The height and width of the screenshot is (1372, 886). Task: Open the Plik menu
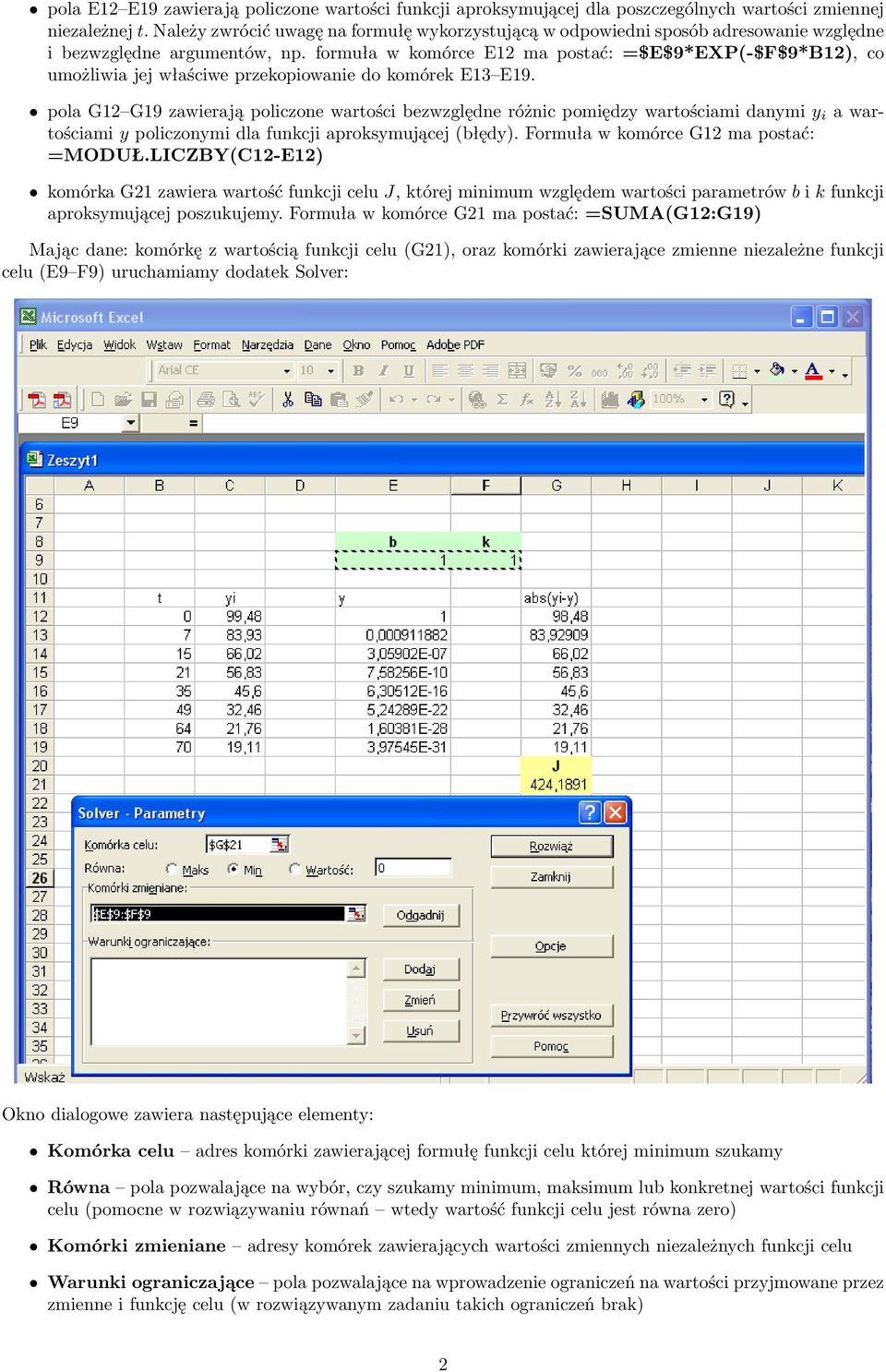[x=38, y=344]
